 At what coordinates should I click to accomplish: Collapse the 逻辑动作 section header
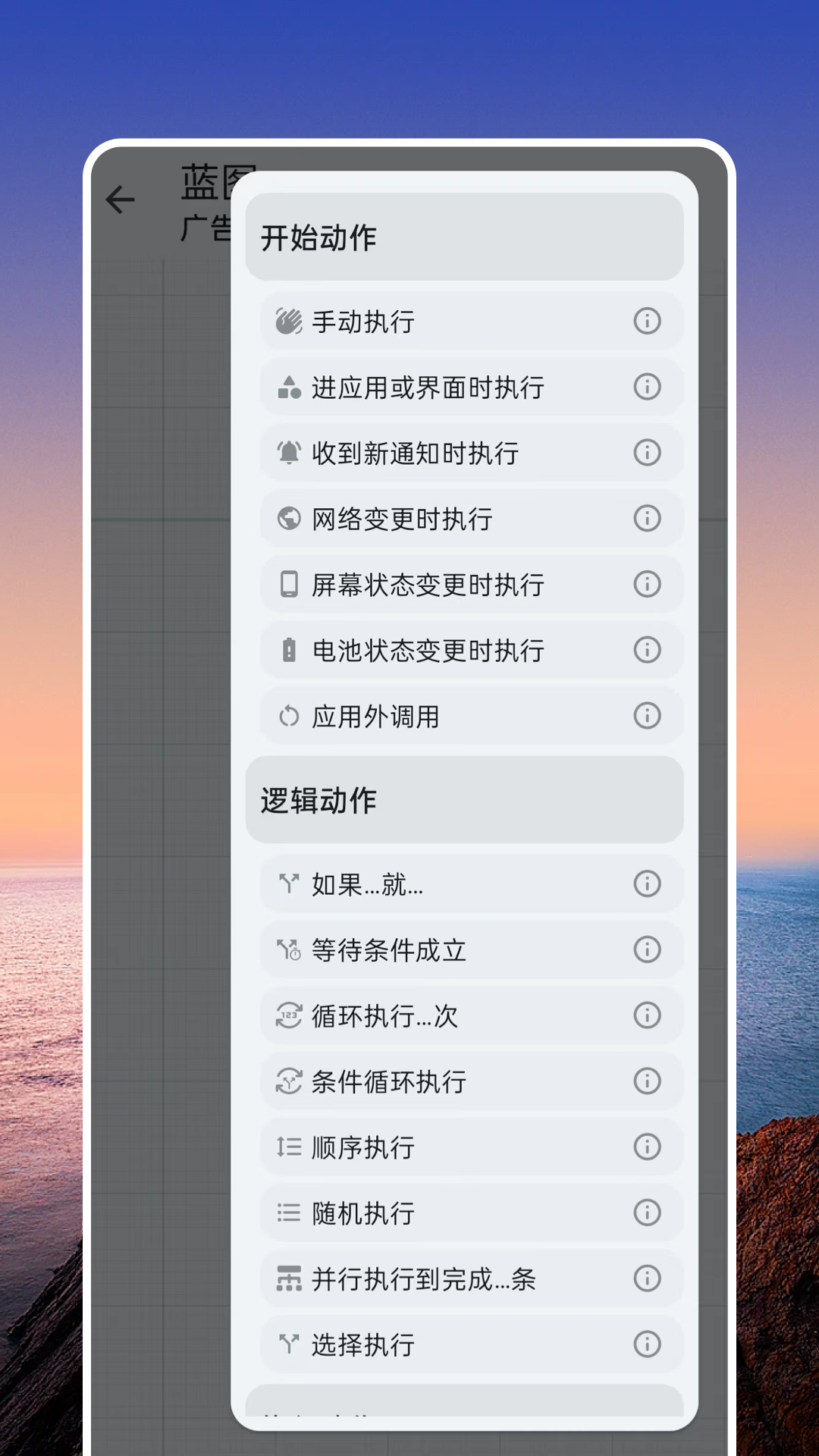[x=464, y=800]
